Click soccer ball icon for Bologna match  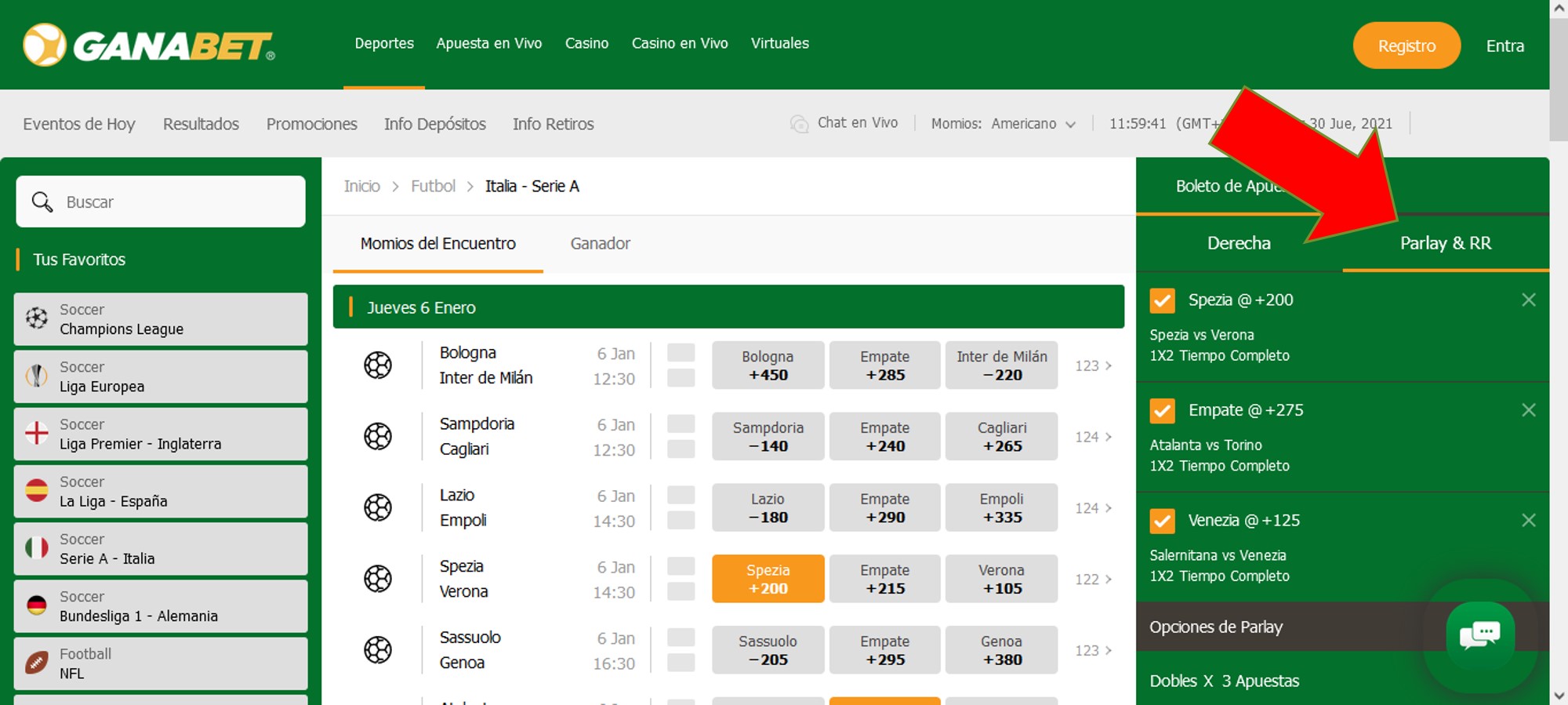[378, 365]
